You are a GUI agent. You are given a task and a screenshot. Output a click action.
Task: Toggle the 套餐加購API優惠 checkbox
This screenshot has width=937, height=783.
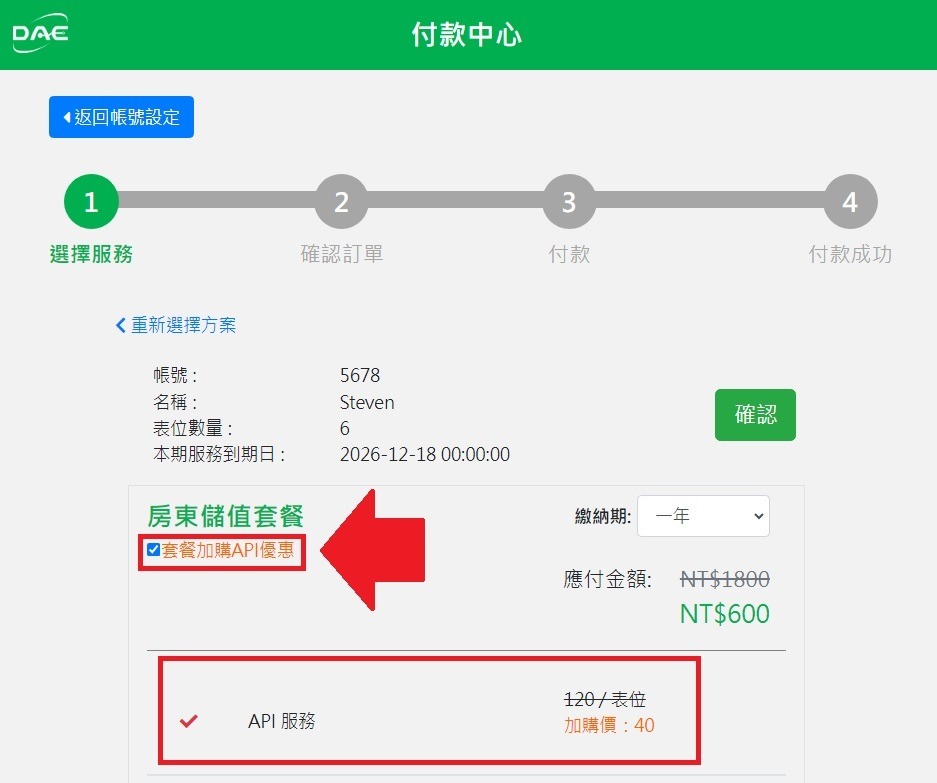coord(153,550)
